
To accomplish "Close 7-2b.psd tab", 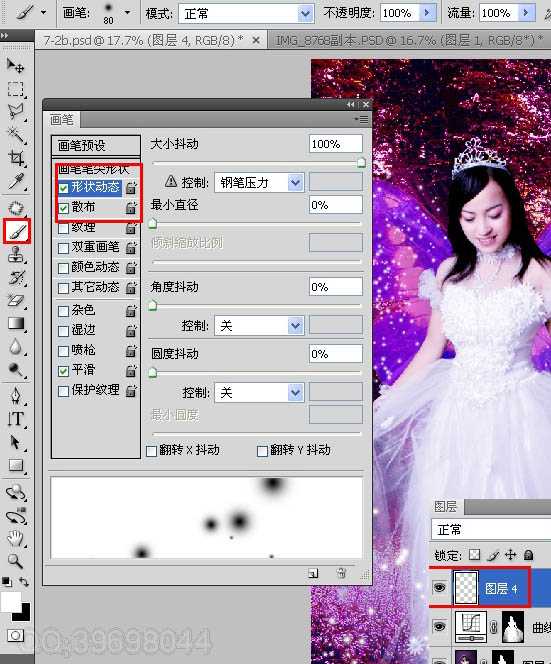I will [x=256, y=40].
